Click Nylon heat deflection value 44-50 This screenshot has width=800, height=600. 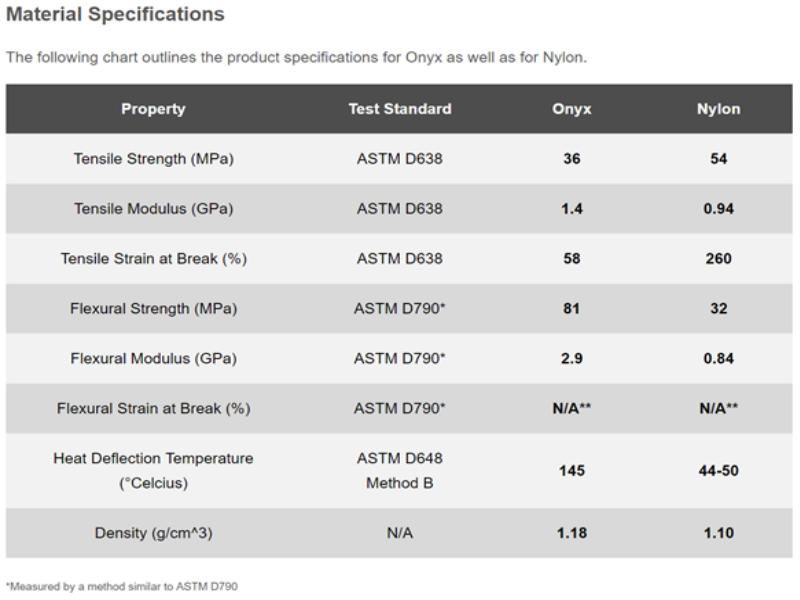click(x=718, y=470)
